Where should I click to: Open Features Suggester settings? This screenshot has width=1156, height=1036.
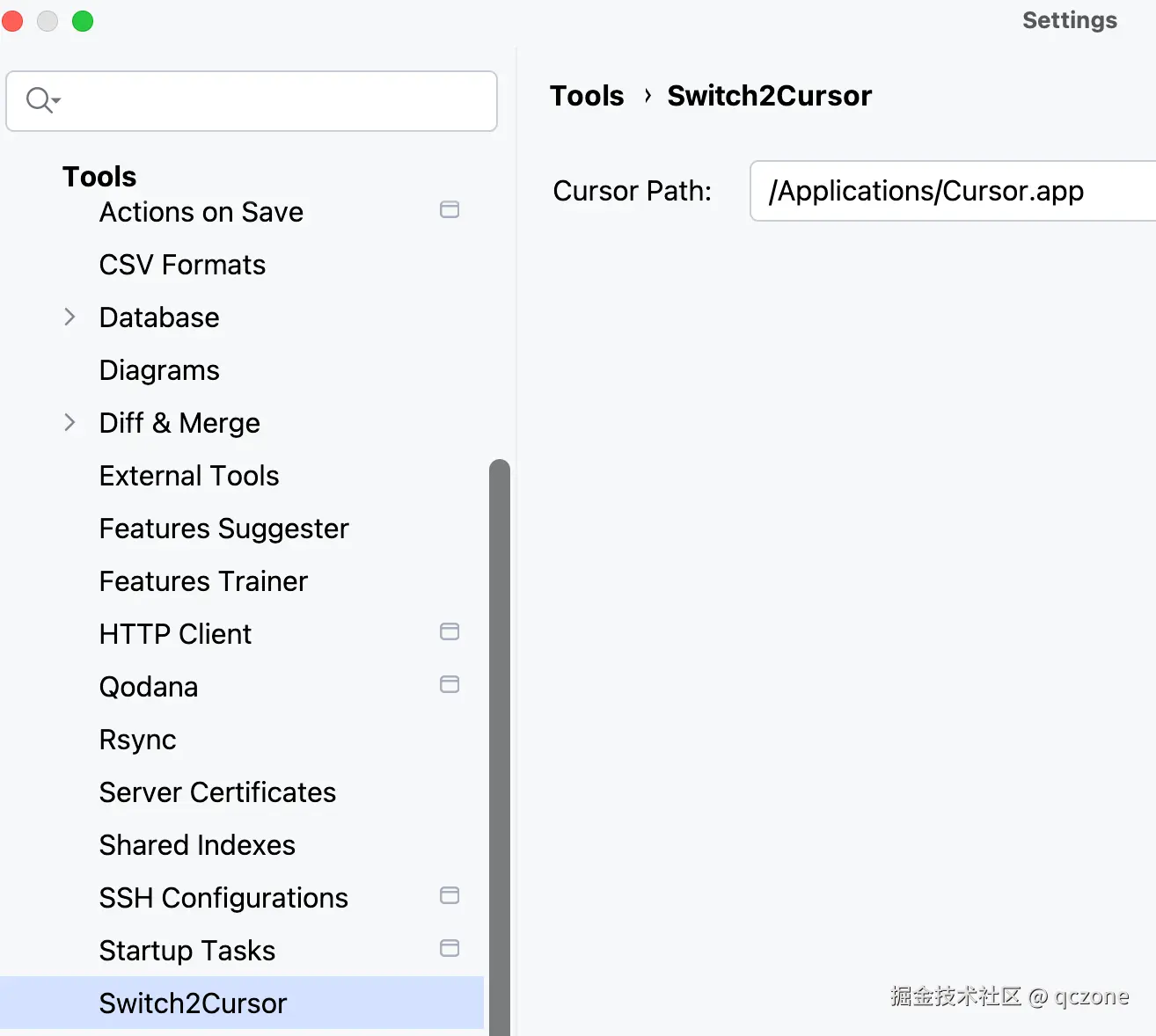(223, 529)
